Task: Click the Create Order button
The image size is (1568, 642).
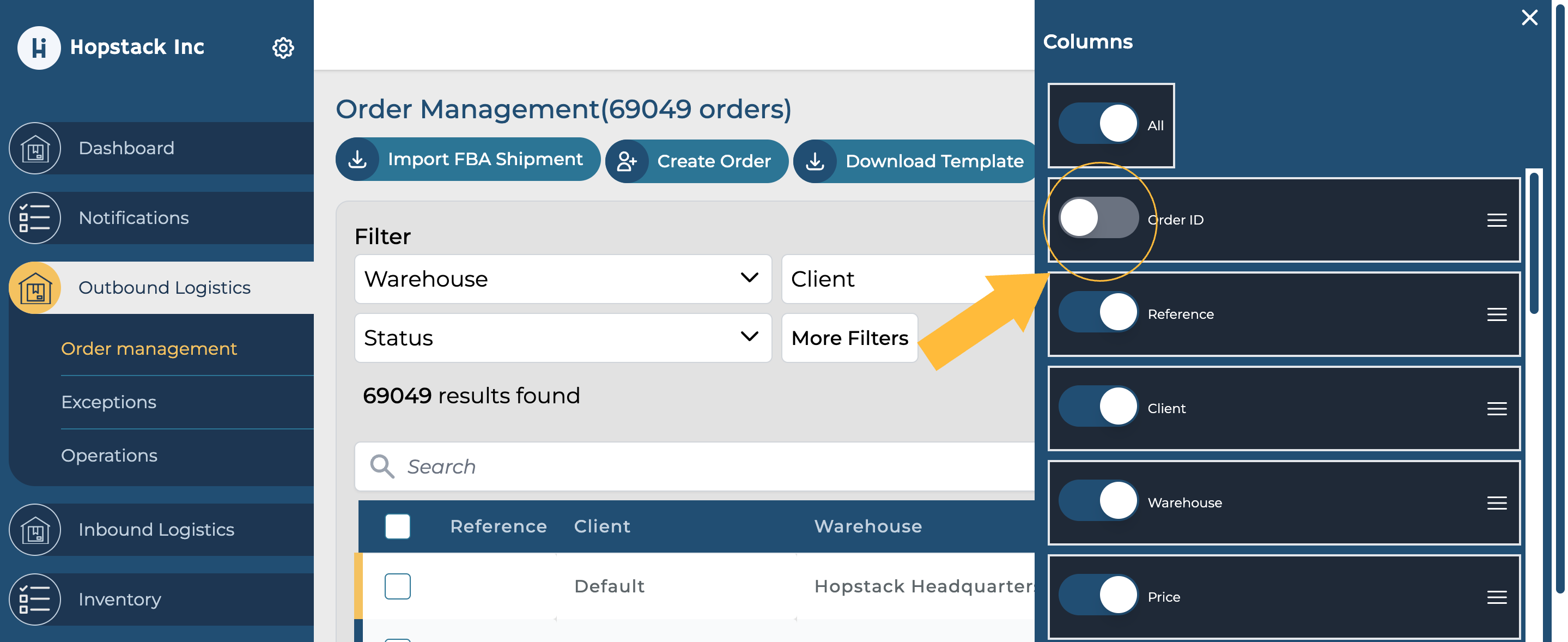Action: (696, 161)
